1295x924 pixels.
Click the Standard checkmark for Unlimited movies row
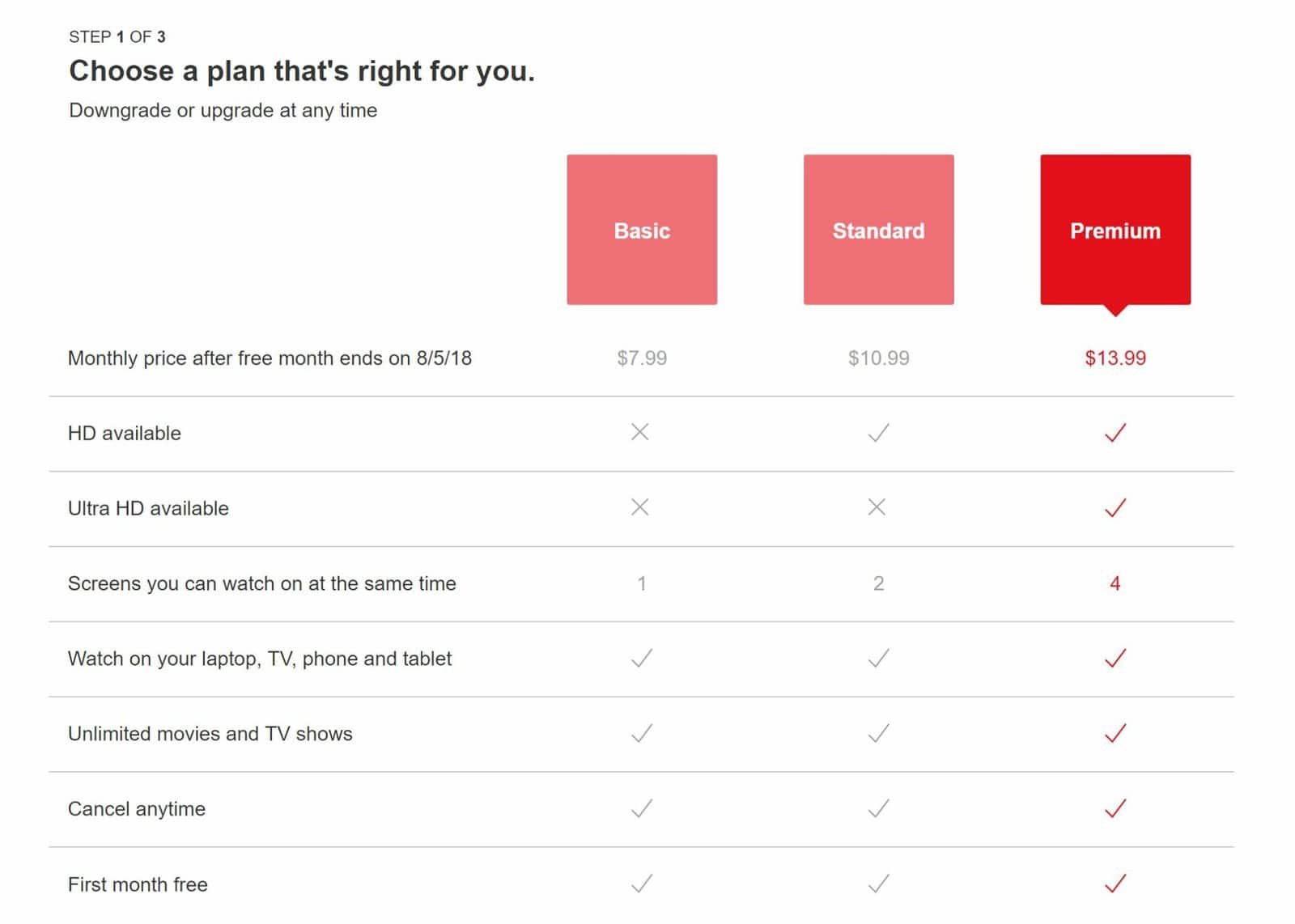click(878, 733)
